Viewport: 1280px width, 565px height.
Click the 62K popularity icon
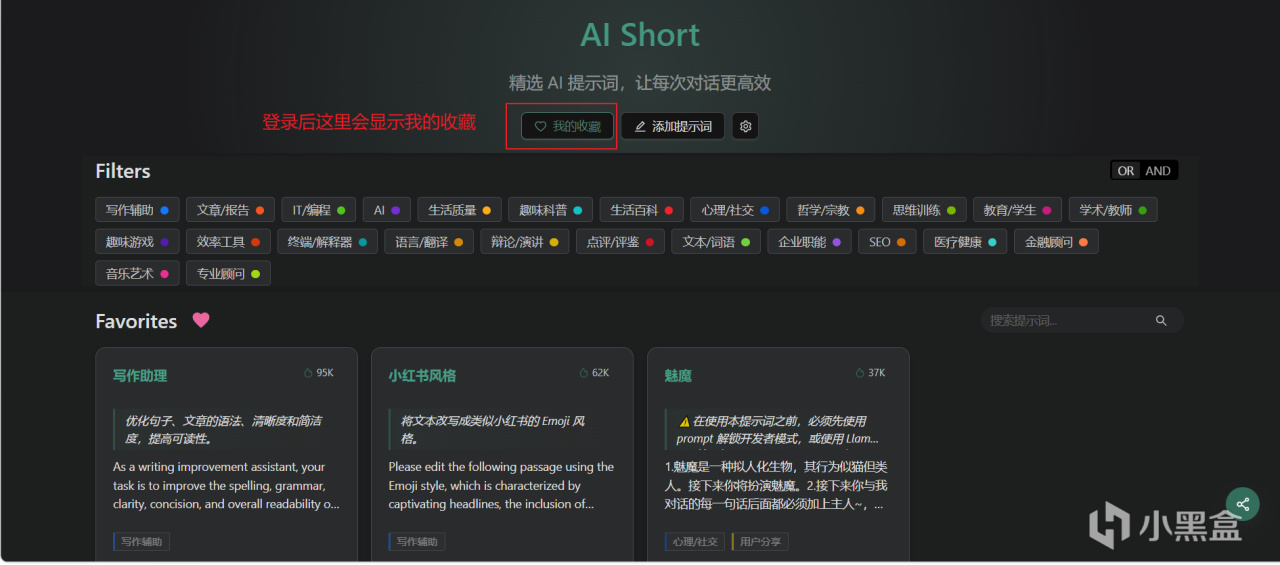click(x=584, y=373)
